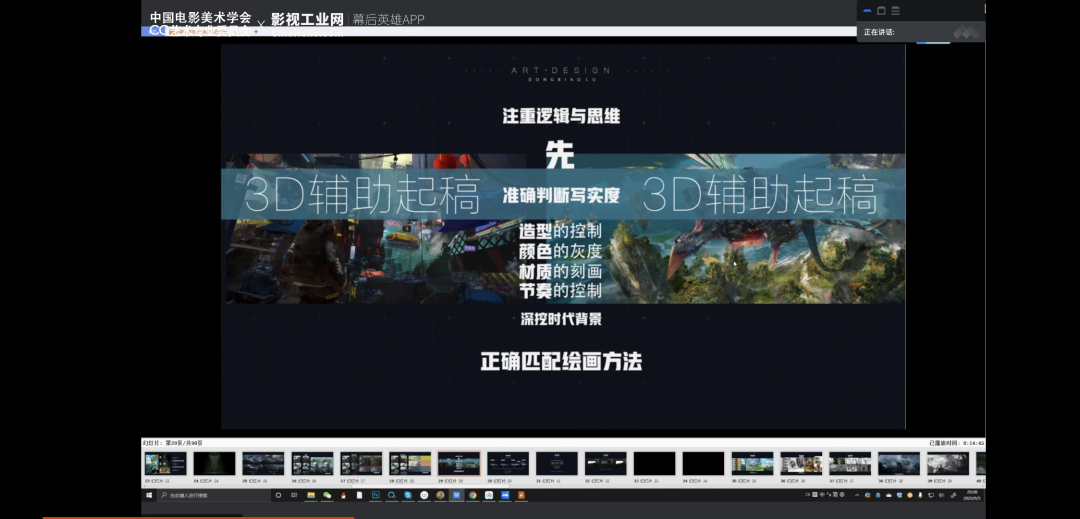Launch Photoshop from the taskbar
The height and width of the screenshot is (519, 1080).
(376, 495)
